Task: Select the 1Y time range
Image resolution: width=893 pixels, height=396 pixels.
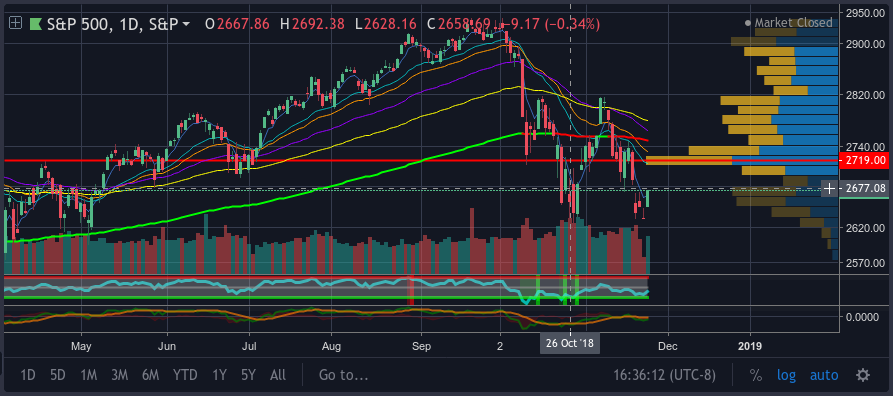Action: tap(219, 375)
